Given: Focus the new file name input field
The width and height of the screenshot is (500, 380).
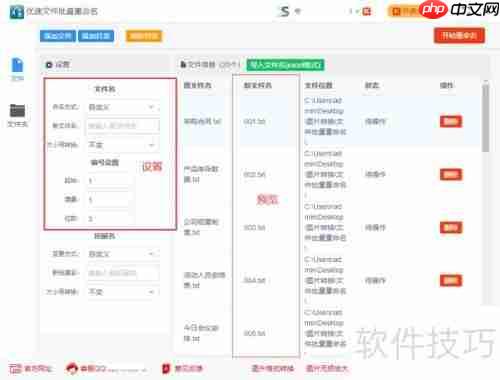Looking at the screenshot, I should coord(123,126).
